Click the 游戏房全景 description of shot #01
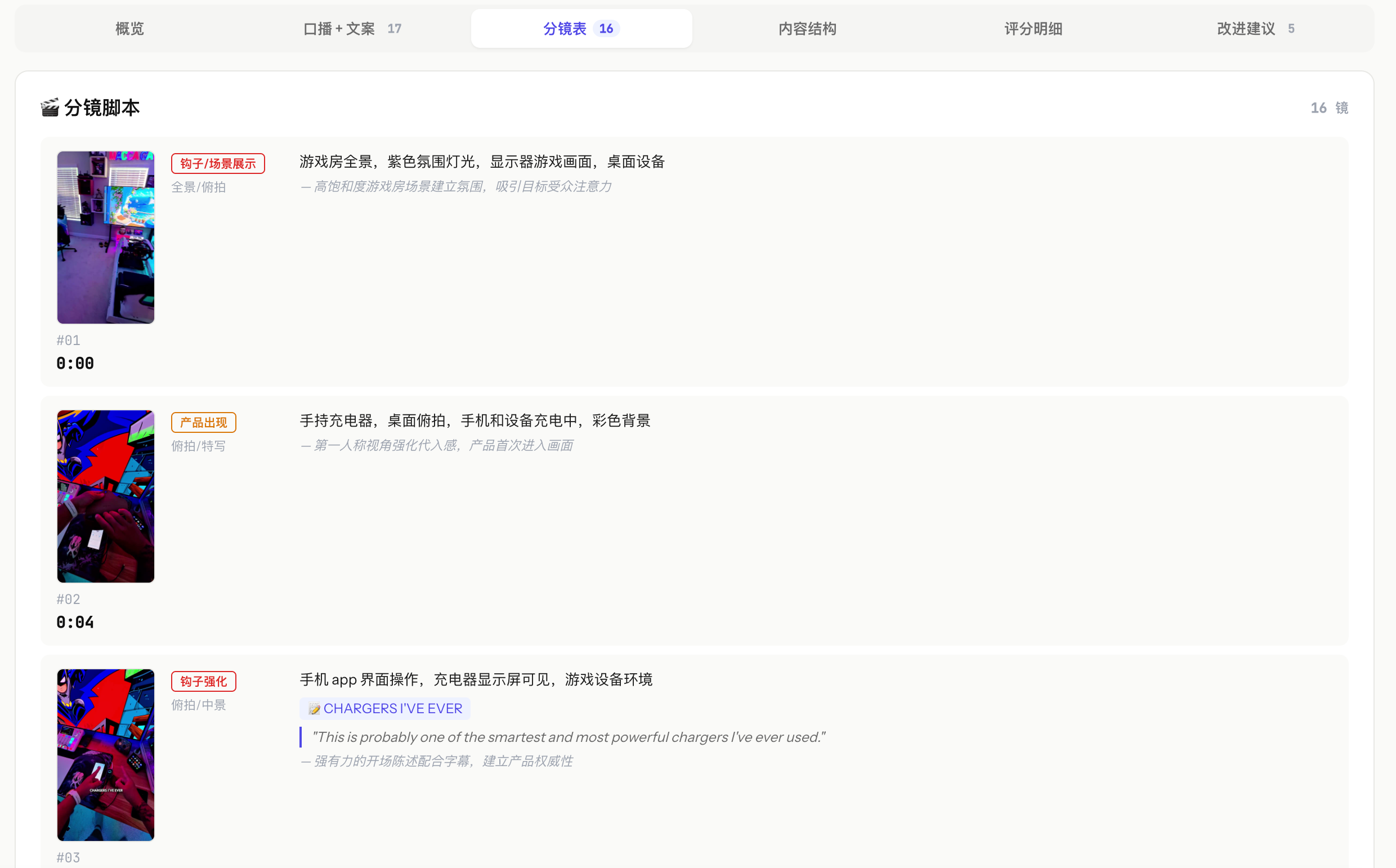Image resolution: width=1396 pixels, height=868 pixels. pyautogui.click(x=482, y=162)
